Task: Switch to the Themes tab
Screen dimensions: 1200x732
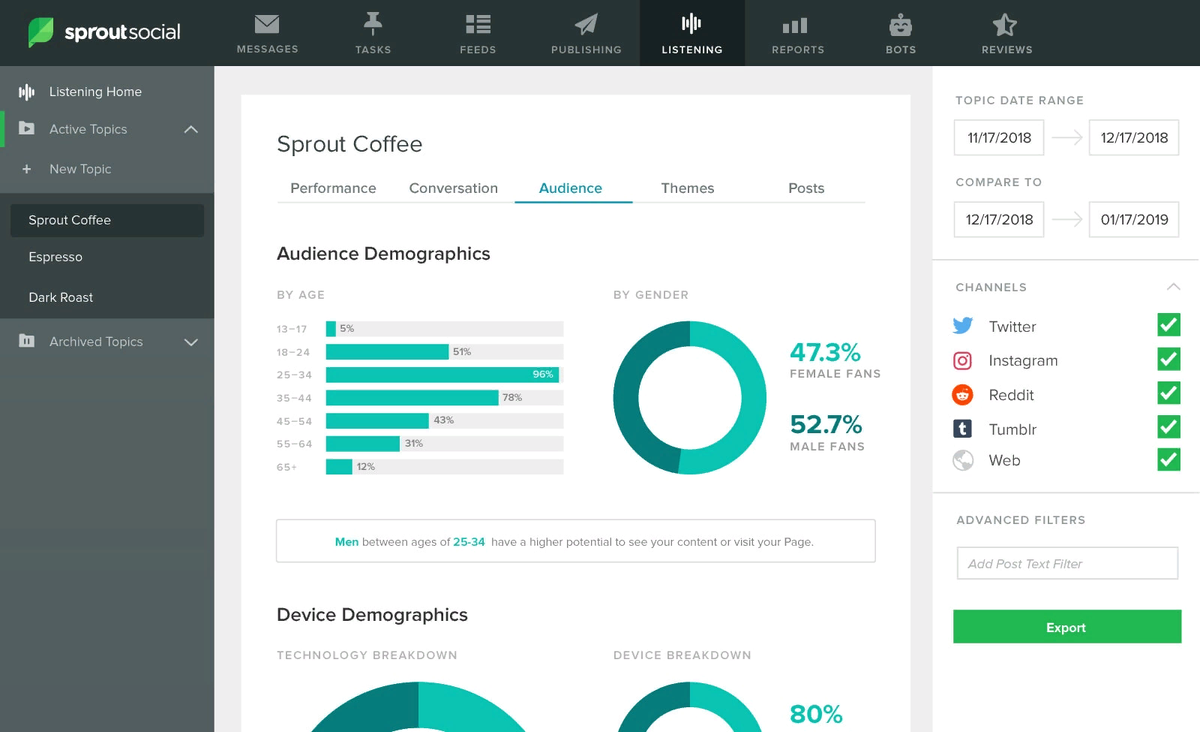Action: 687,188
